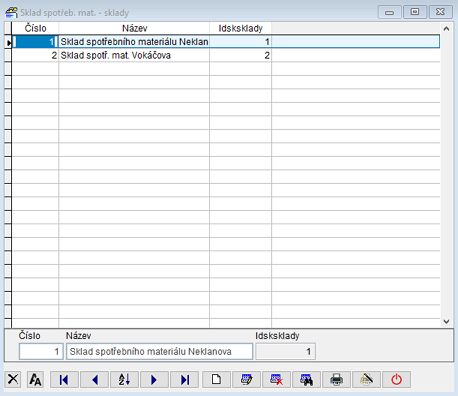Click the app icon in title bar

pyautogui.click(x=11, y=13)
